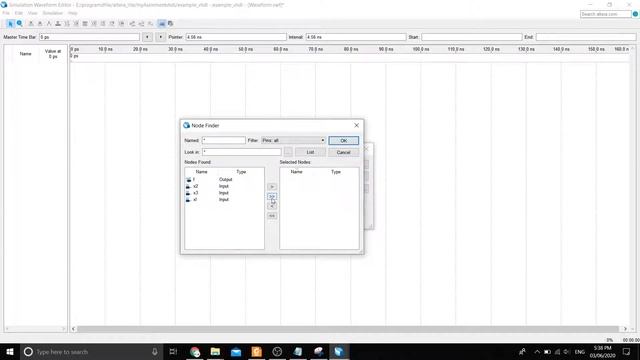Click the Name column header in Nodes Found
Screen dimensions: 640x360
(x=202, y=172)
